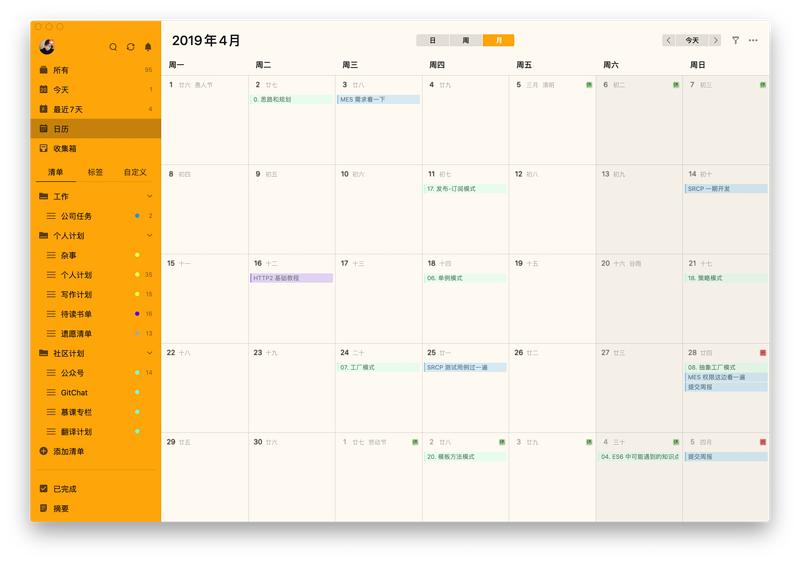The width and height of the screenshot is (800, 562).
Task: Go to previous month with left arrow
Action: (x=668, y=40)
